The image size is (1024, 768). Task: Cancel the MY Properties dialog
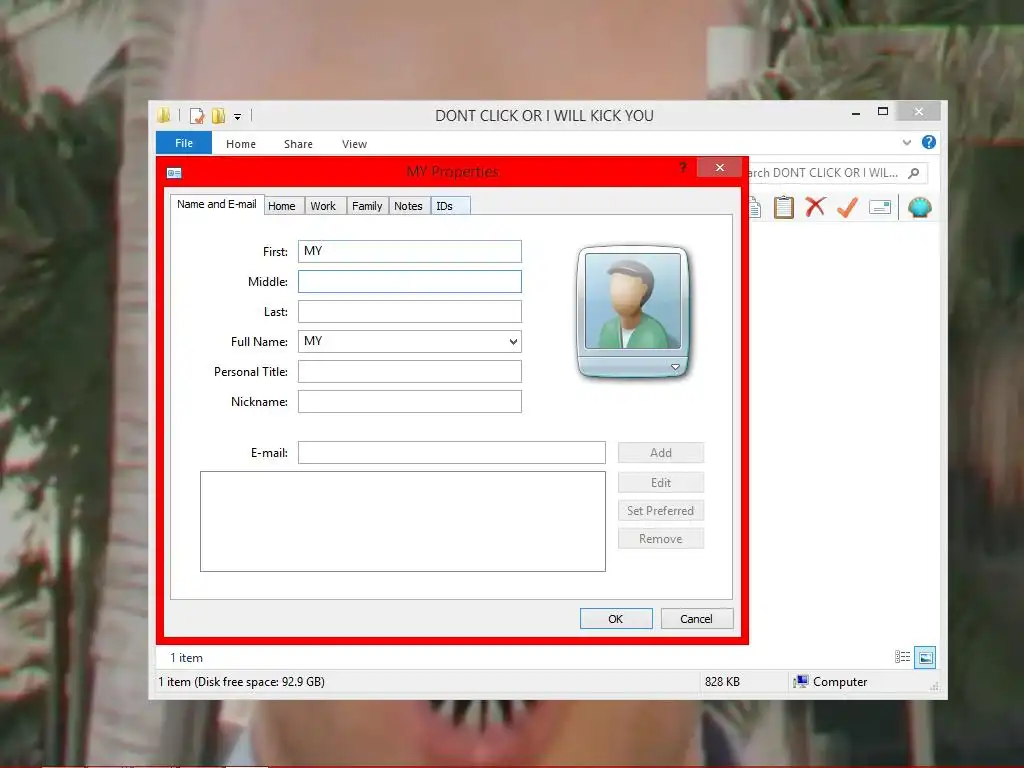point(697,618)
